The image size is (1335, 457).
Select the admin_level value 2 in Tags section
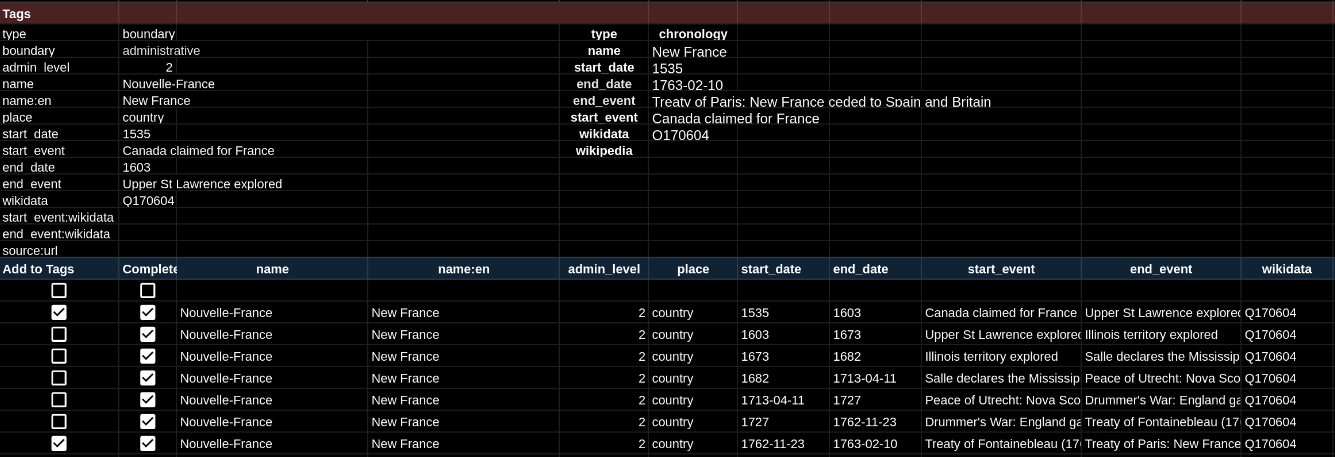[x=169, y=67]
